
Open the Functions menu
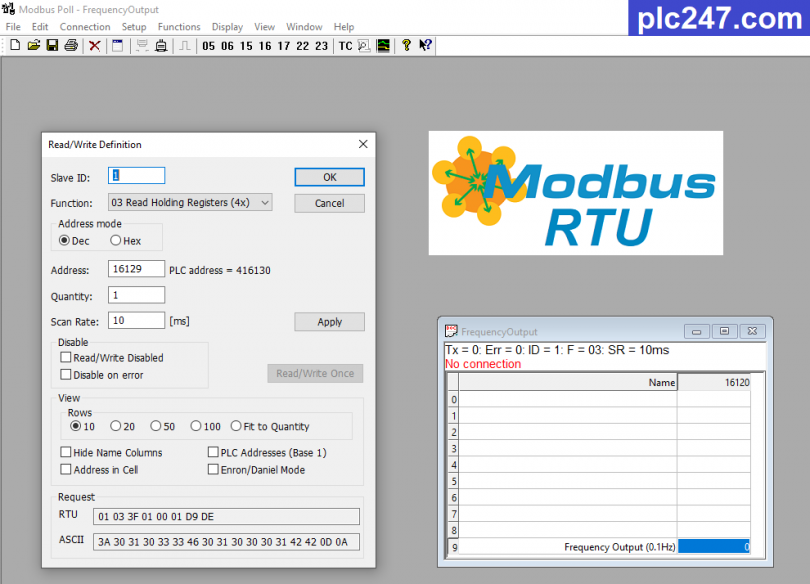(179, 27)
